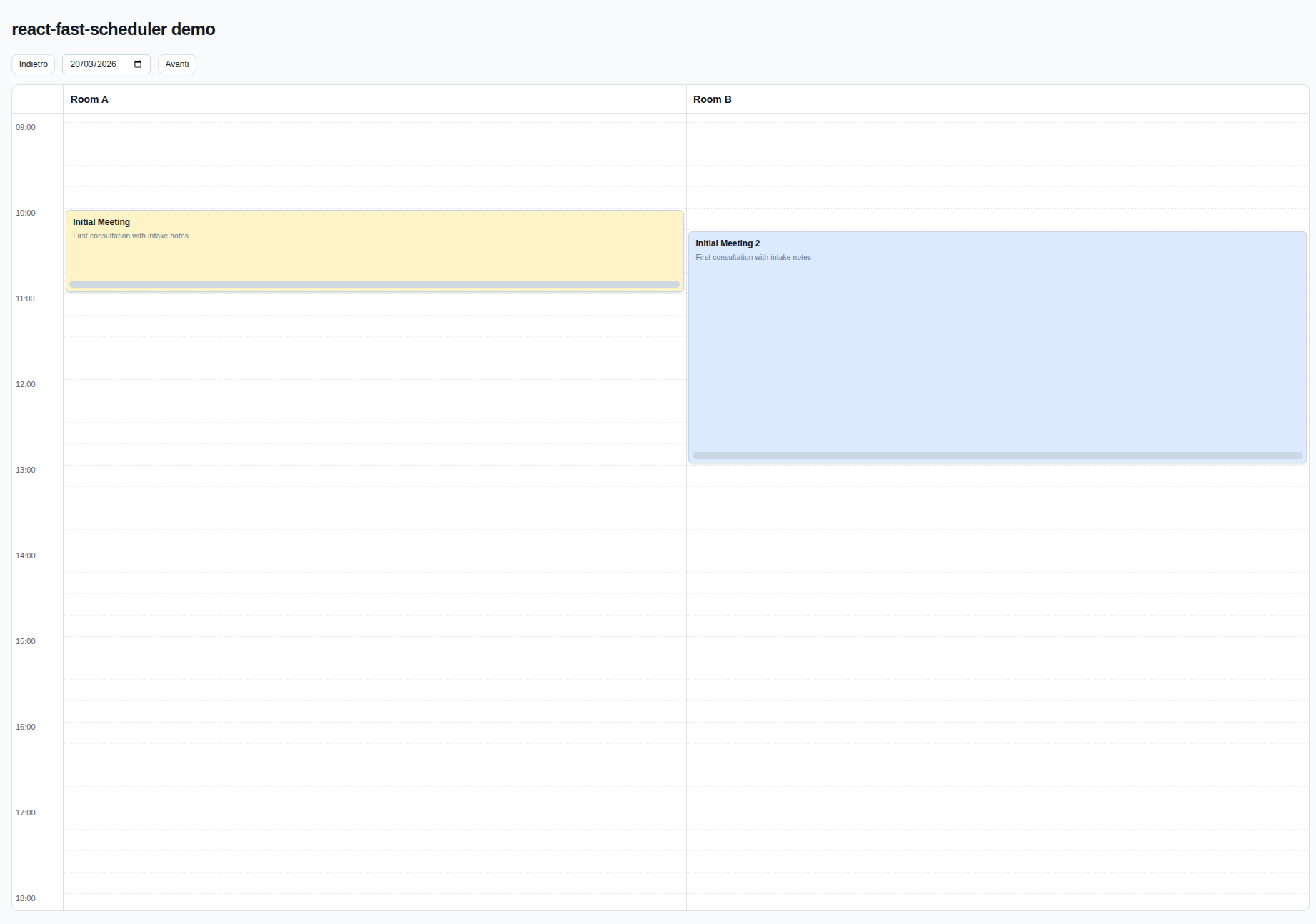
Task: Click the 17:00 time label
Action: point(26,813)
